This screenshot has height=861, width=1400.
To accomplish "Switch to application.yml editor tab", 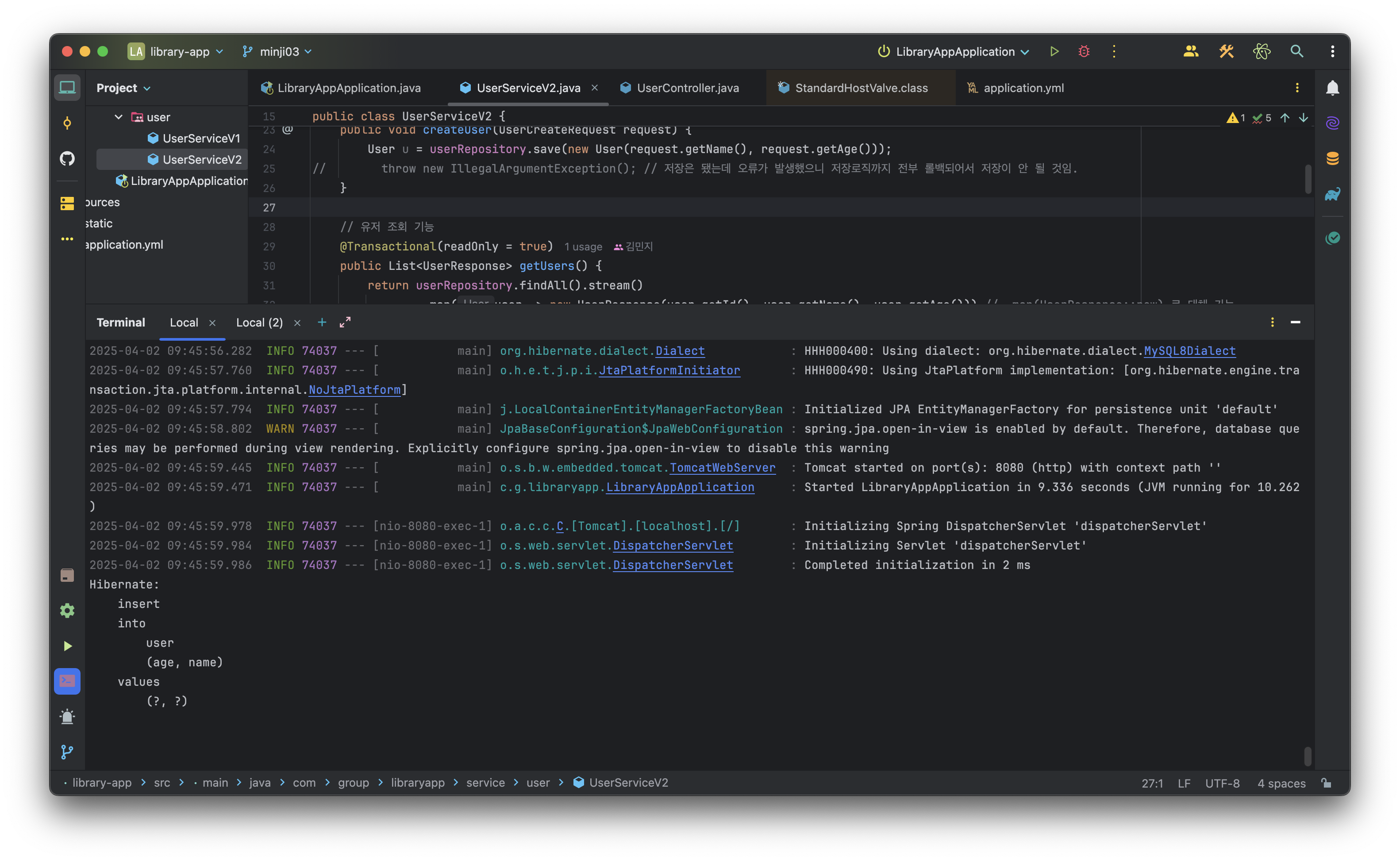I will tap(1015, 88).
